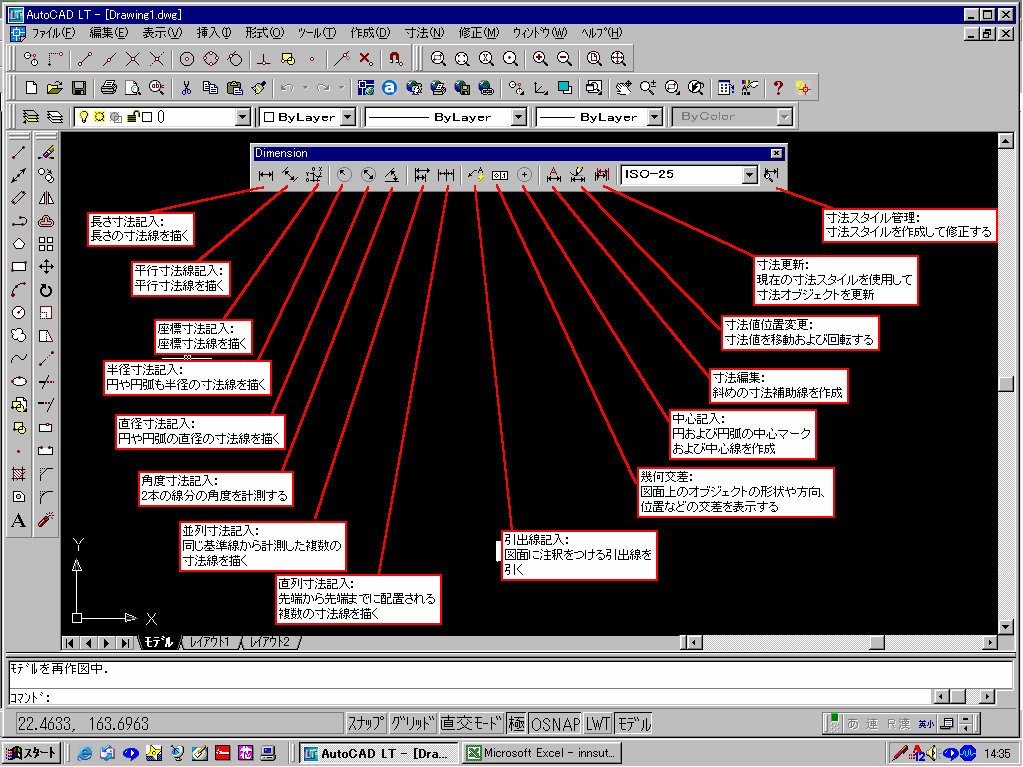Open the ファイル(F) menu
The image size is (1023, 767).
(53, 33)
